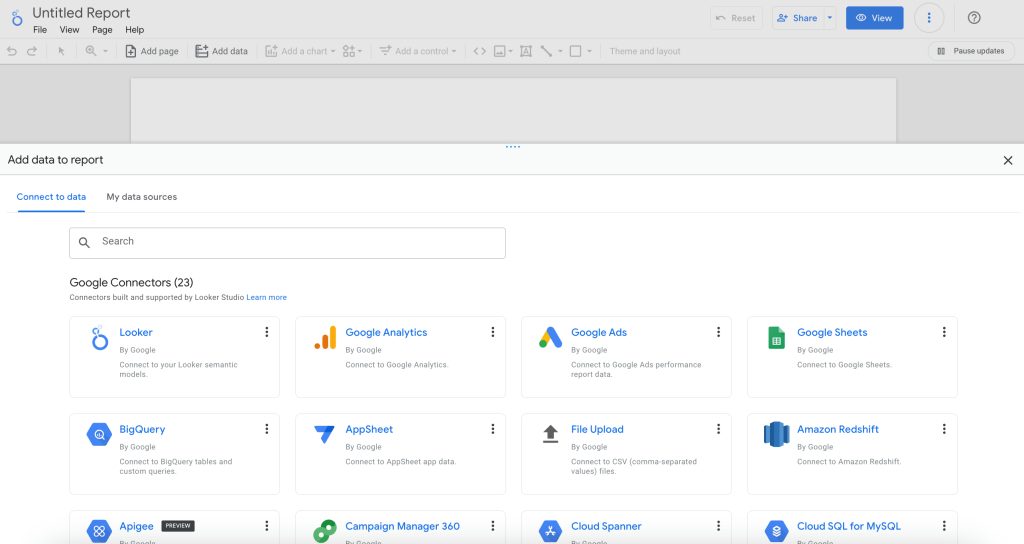The image size is (1024, 544).
Task: Open the zoom magnifier tool
Action: pos(91,51)
